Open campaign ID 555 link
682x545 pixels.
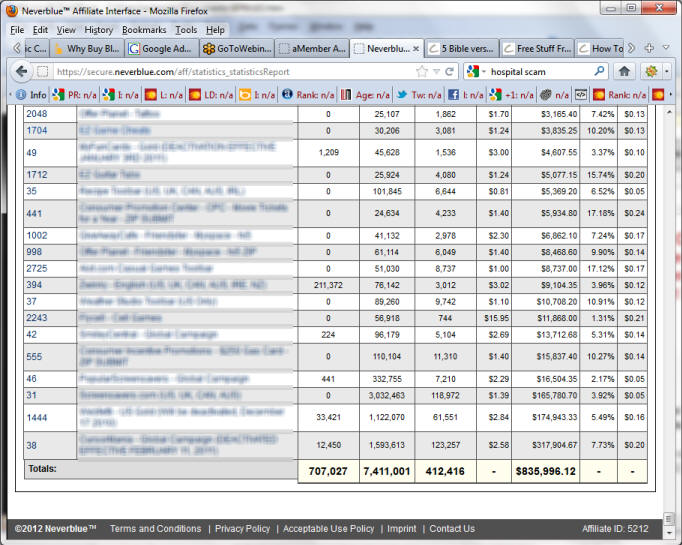(x=34, y=357)
